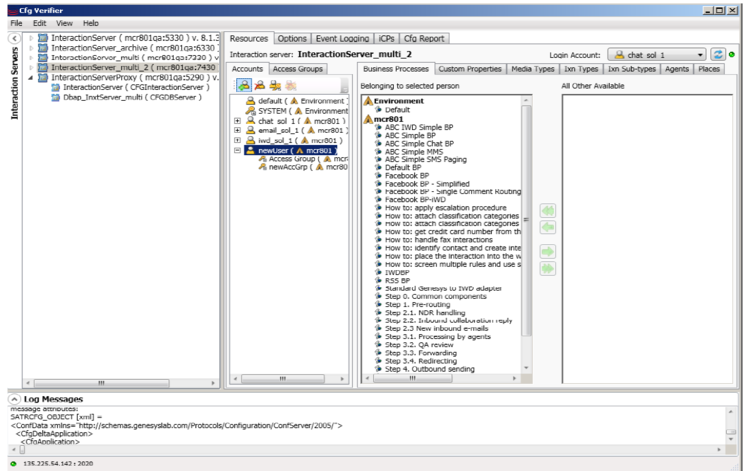The image size is (750, 471).
Task: Click the green status icon in status bar
Action: [x=13, y=464]
